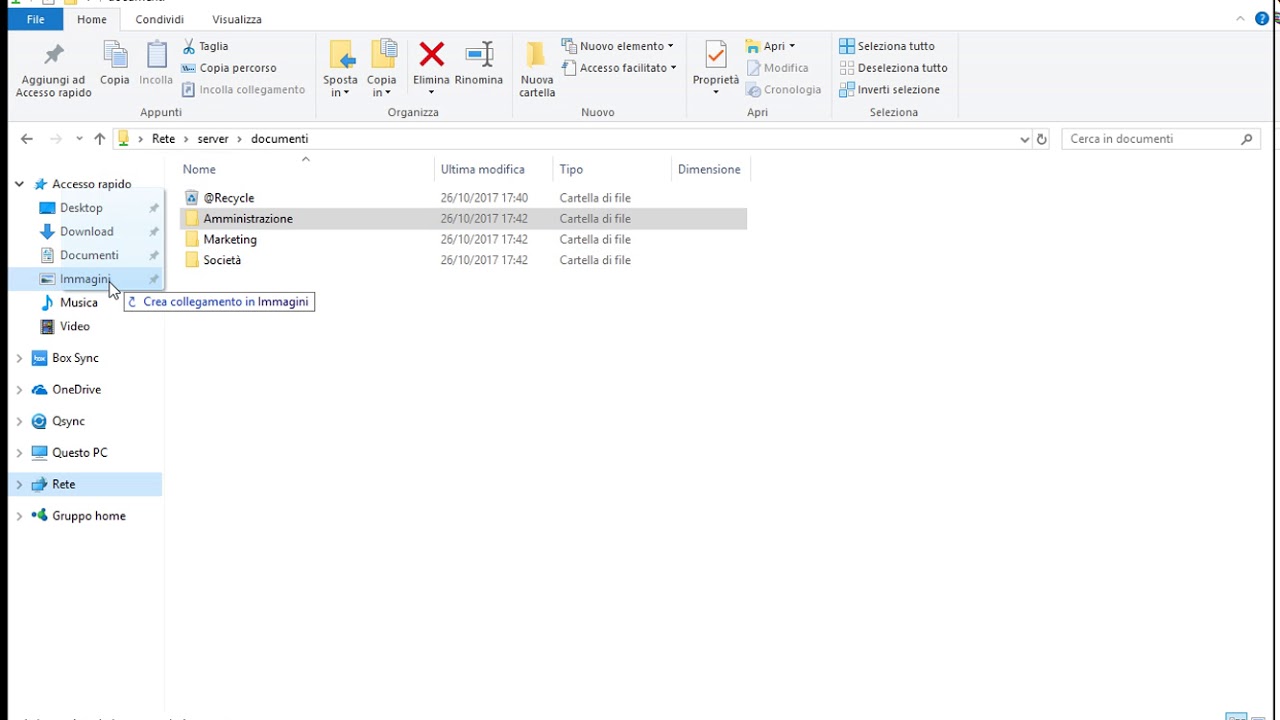Screen dimensions: 1280x720
Task: Invert selection with Inverti selezione
Action: point(890,90)
